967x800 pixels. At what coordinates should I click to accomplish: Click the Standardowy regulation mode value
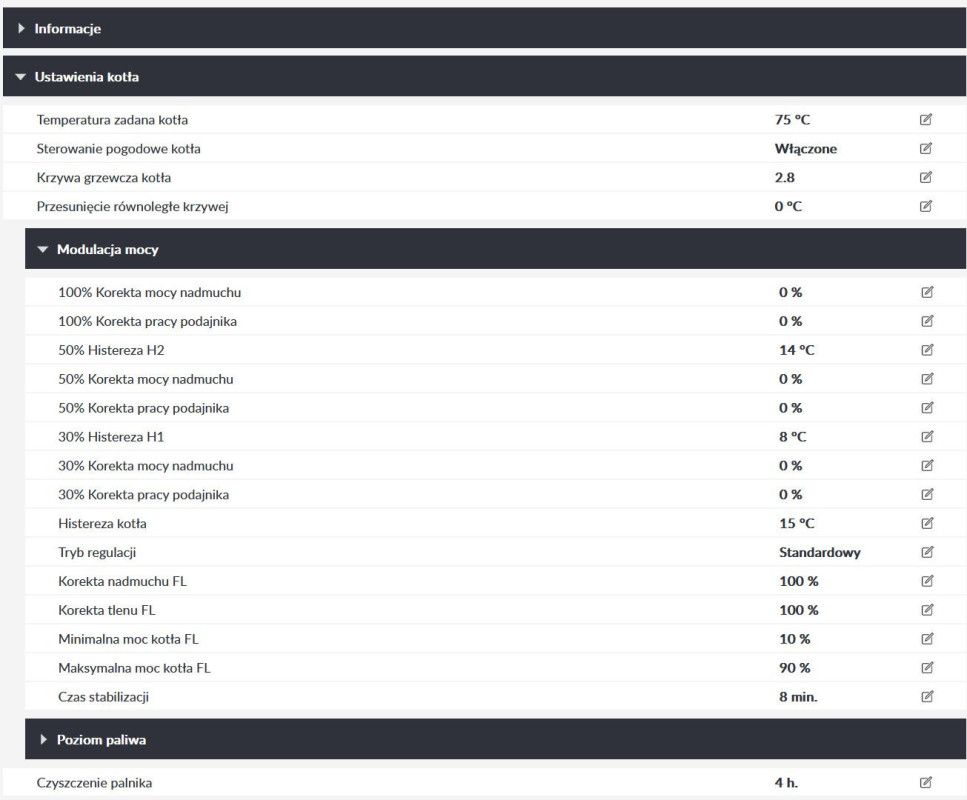pos(819,552)
